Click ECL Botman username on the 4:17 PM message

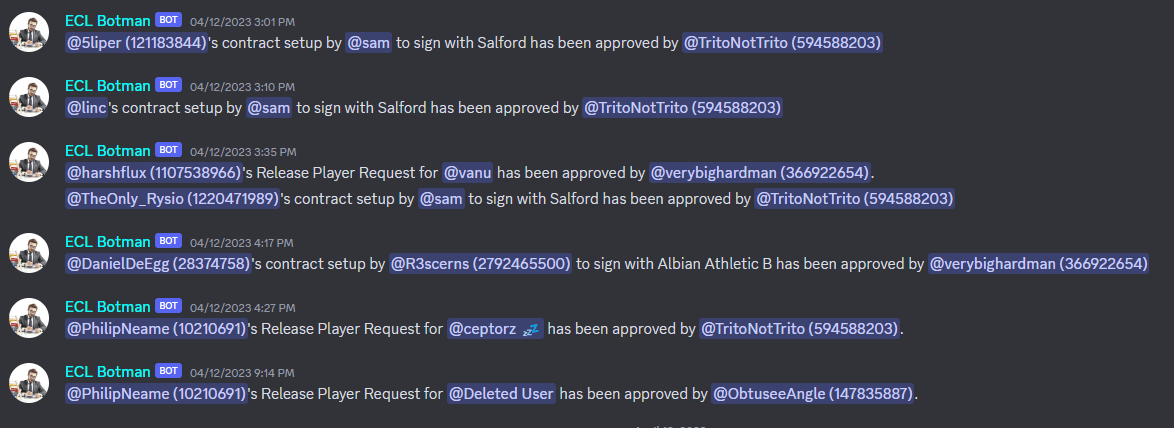108,241
